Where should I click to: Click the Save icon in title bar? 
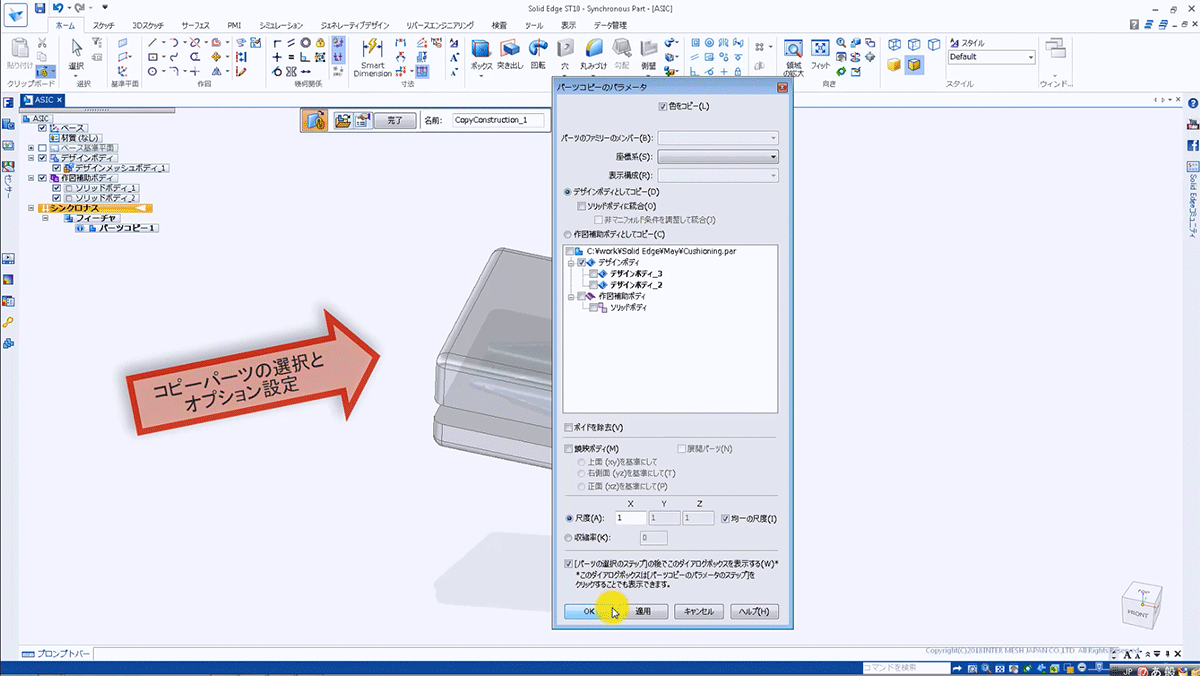40,8
